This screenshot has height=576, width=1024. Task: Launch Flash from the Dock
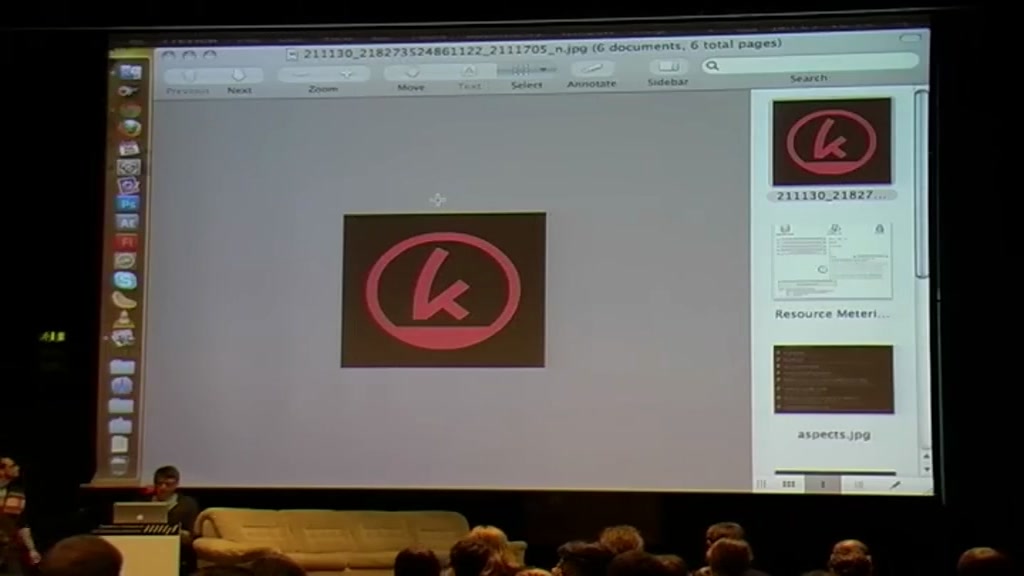127,242
